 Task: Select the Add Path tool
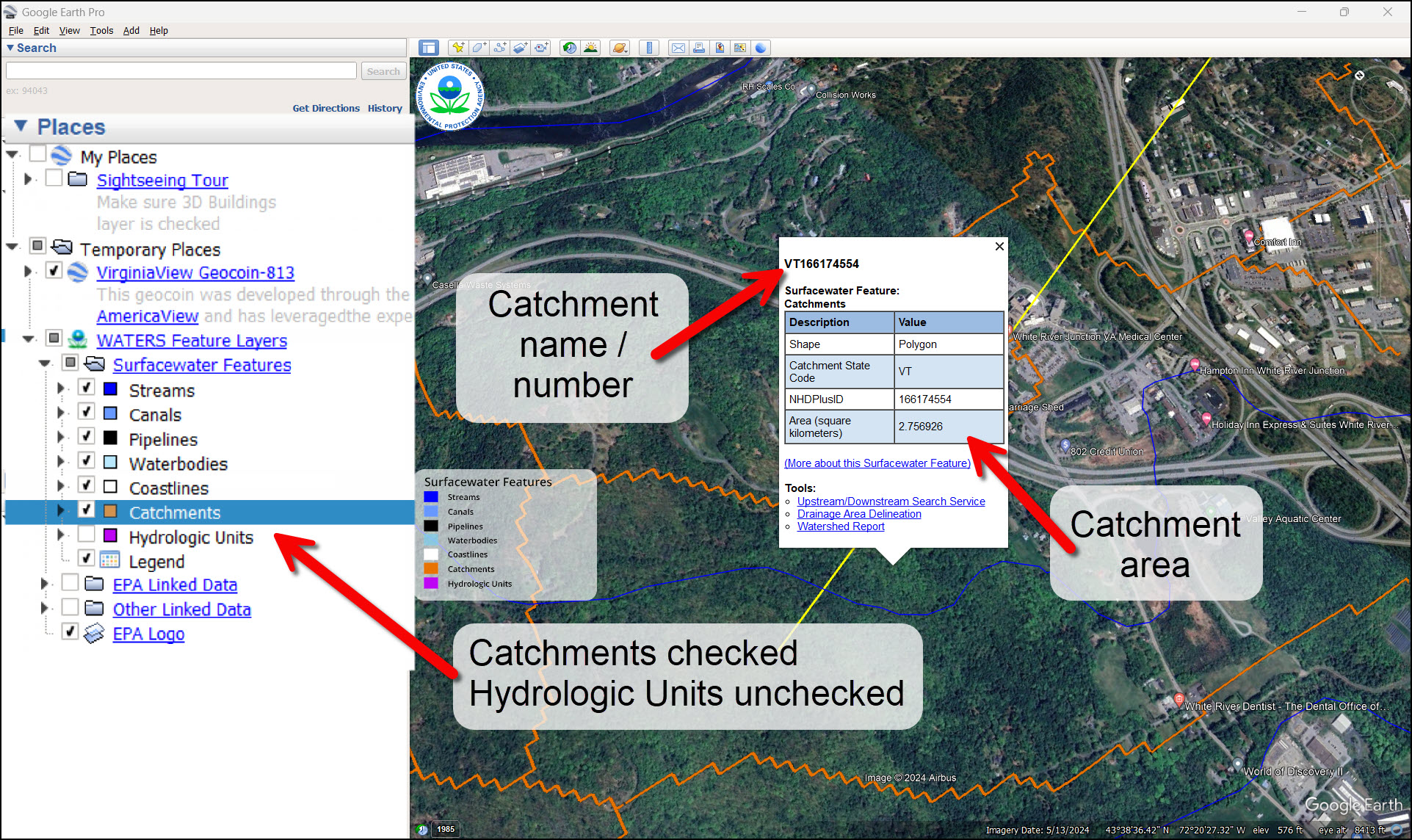click(x=499, y=48)
